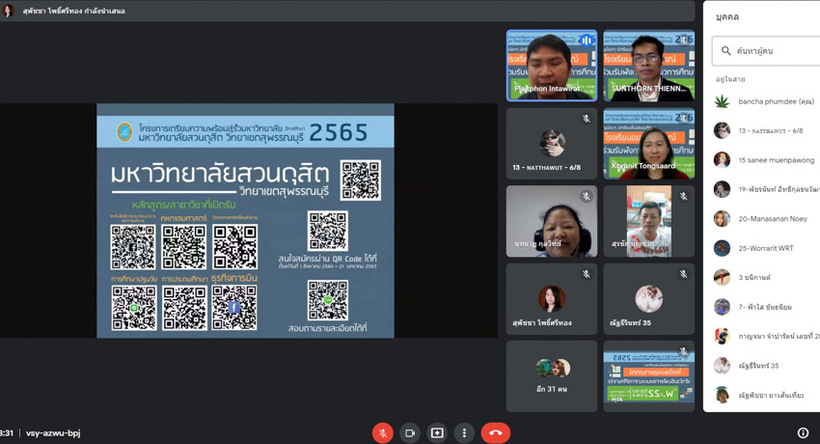Click the muted mic icon on SUNTHORN tile
Screen dimensions: 820x444
tap(684, 40)
